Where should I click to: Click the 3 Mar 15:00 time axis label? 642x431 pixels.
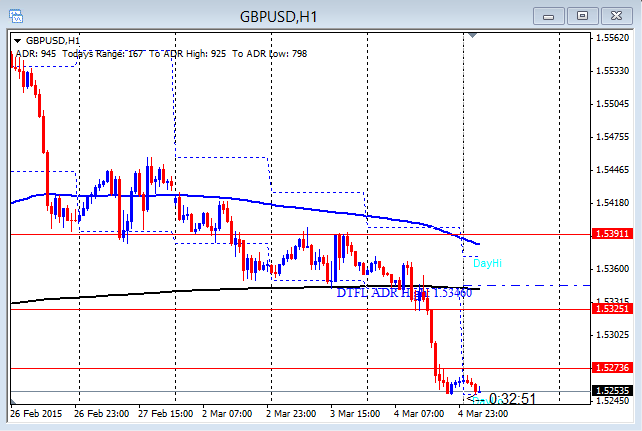point(355,414)
